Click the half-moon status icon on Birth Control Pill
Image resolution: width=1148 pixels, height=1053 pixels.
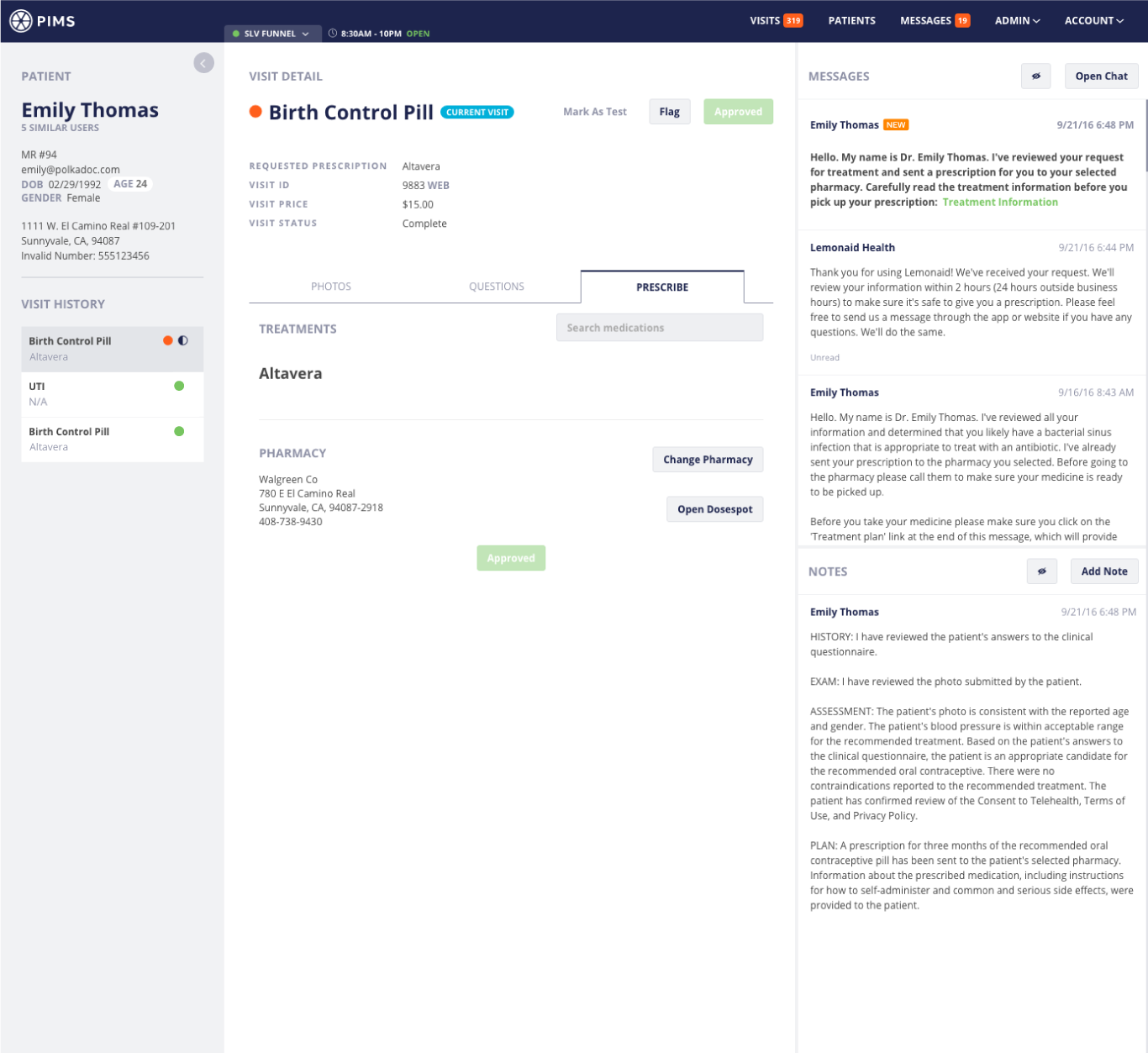pos(183,340)
